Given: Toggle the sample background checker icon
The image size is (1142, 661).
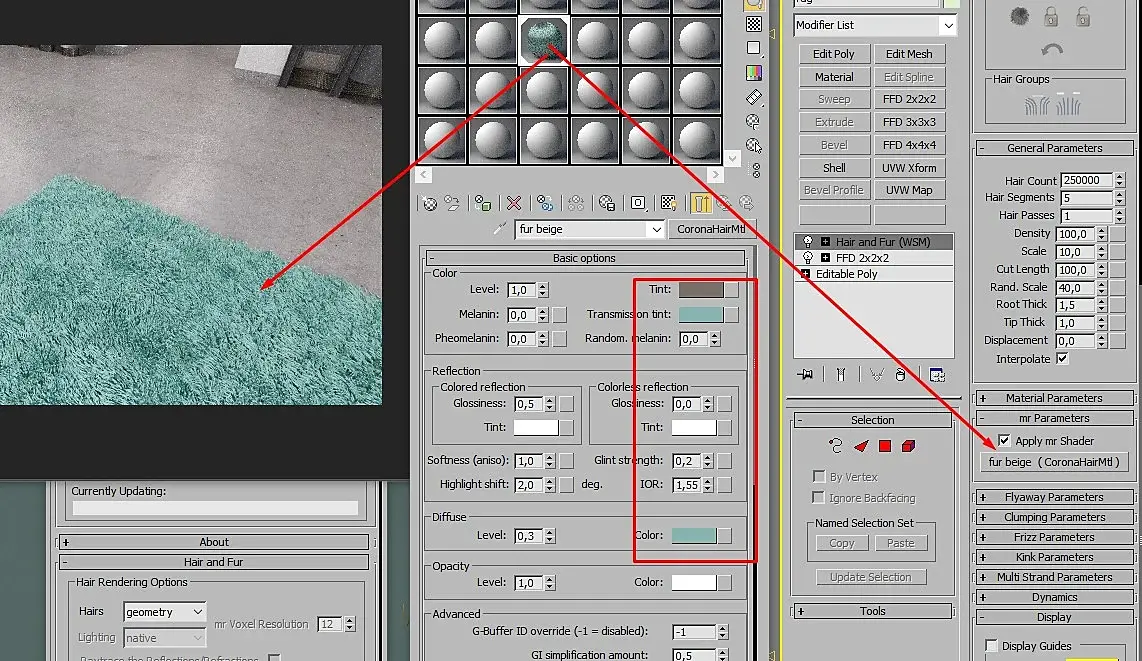Looking at the screenshot, I should (754, 23).
